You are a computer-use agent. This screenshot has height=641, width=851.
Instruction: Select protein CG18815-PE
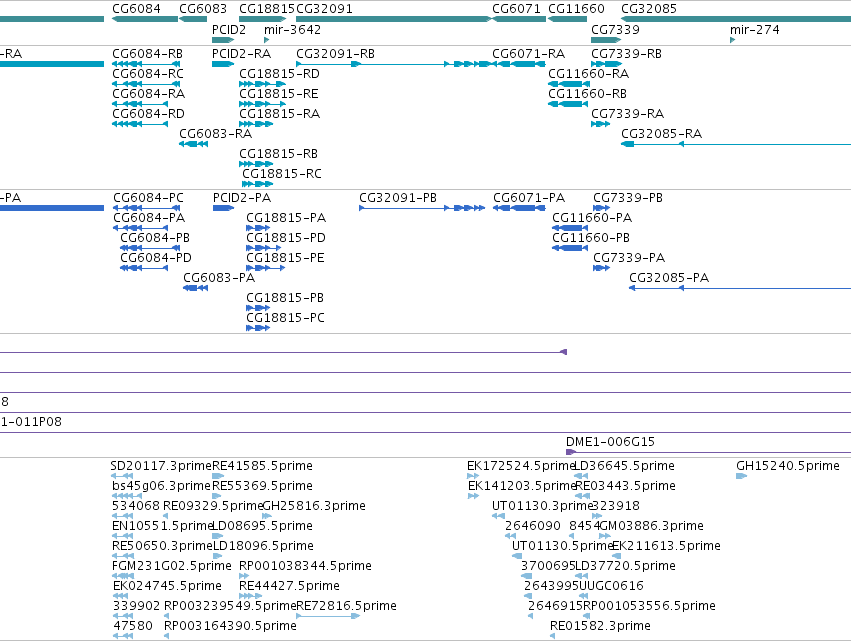[285, 258]
